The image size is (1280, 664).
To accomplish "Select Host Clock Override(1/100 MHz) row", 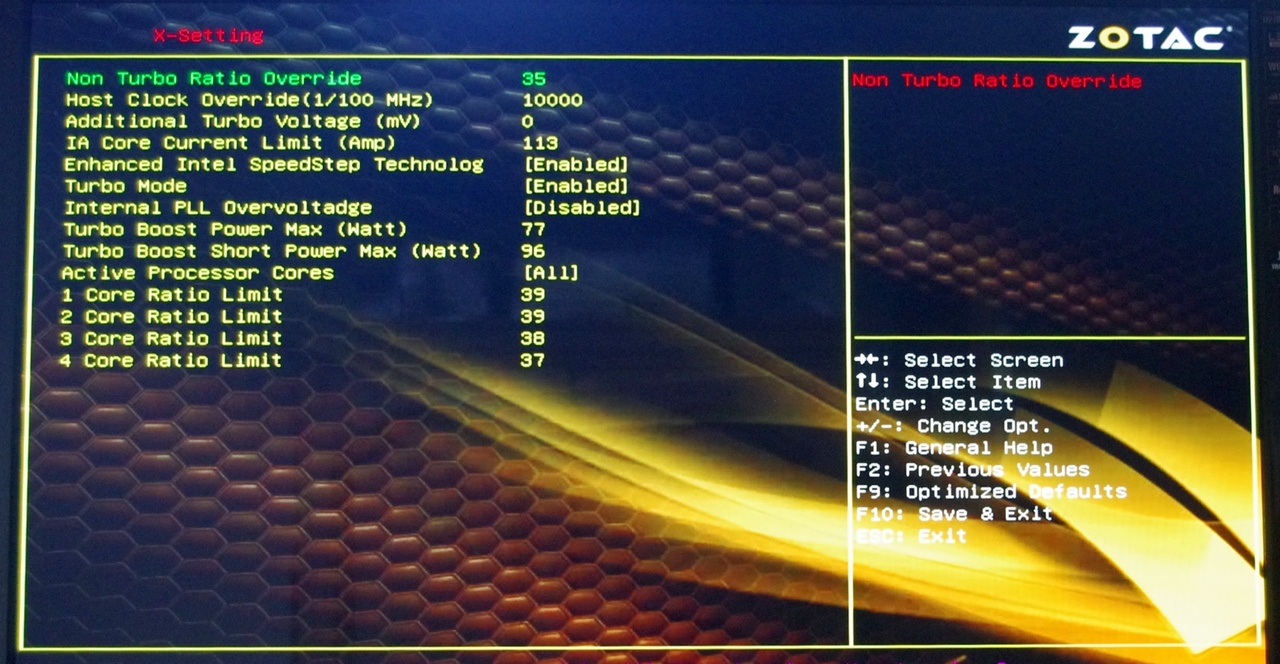I will 324,100.
